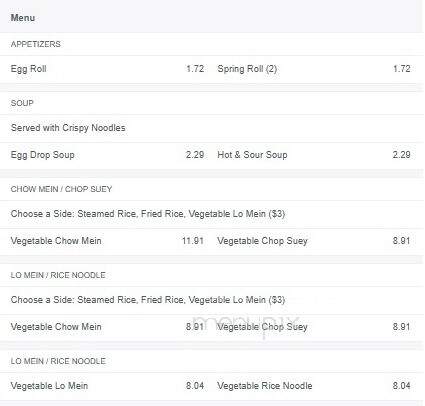Click the Menu heading
Screen dimensions: 425x406
tap(23, 18)
